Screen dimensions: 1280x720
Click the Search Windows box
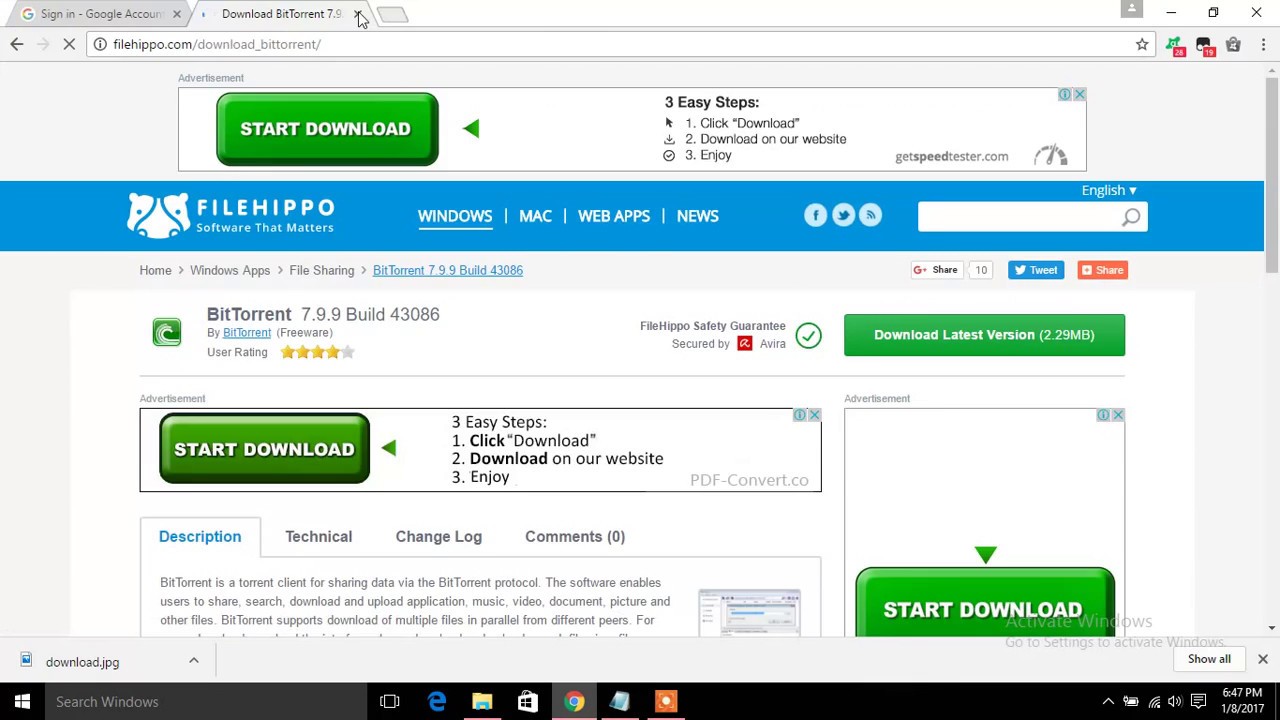204,701
